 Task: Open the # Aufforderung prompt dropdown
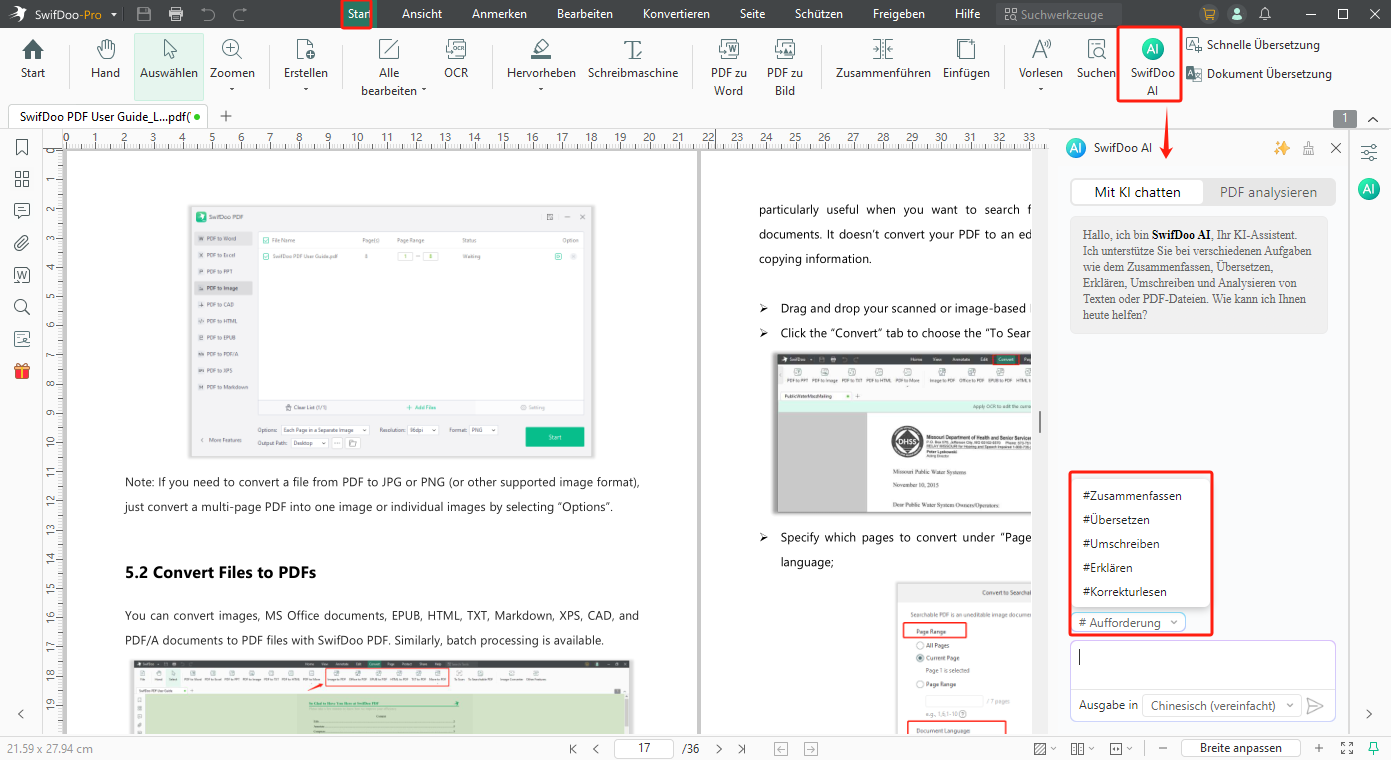[1128, 623]
